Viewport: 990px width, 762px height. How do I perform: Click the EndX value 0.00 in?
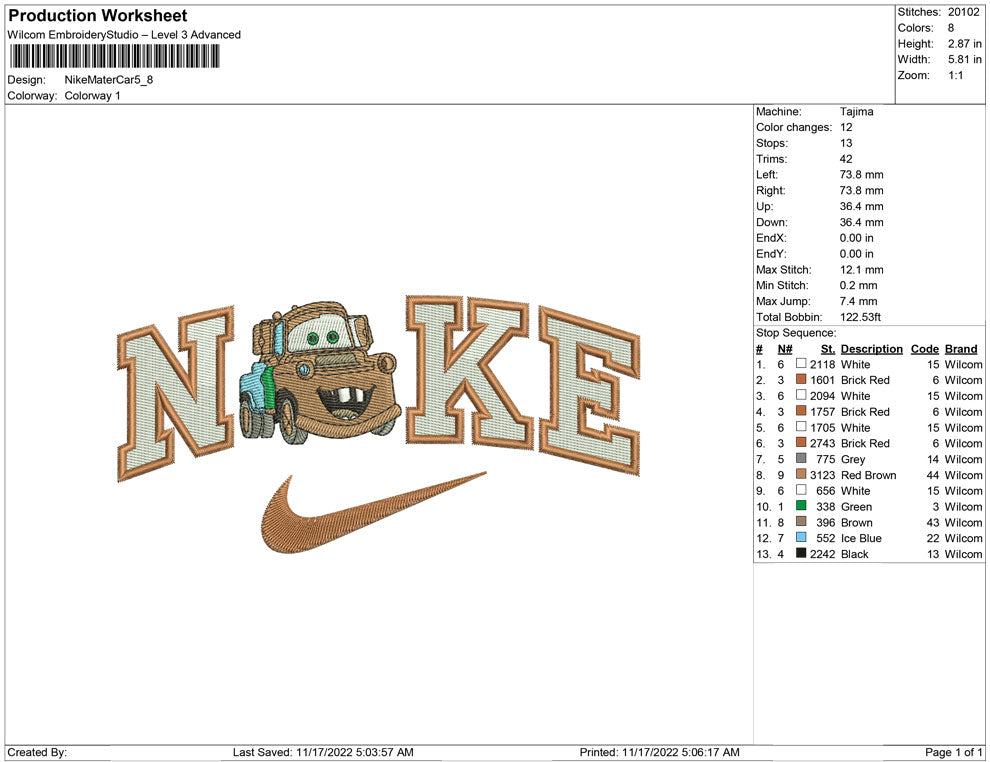pyautogui.click(x=856, y=238)
